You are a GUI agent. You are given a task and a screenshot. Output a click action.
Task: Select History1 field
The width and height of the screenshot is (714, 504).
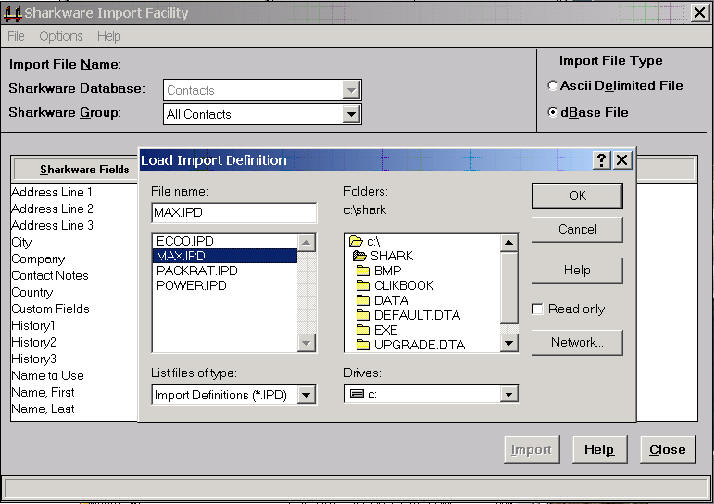click(x=33, y=326)
